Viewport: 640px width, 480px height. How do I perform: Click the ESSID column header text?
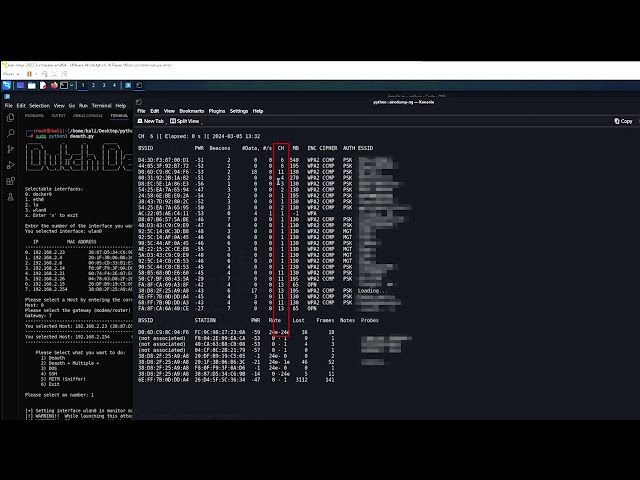click(x=365, y=148)
